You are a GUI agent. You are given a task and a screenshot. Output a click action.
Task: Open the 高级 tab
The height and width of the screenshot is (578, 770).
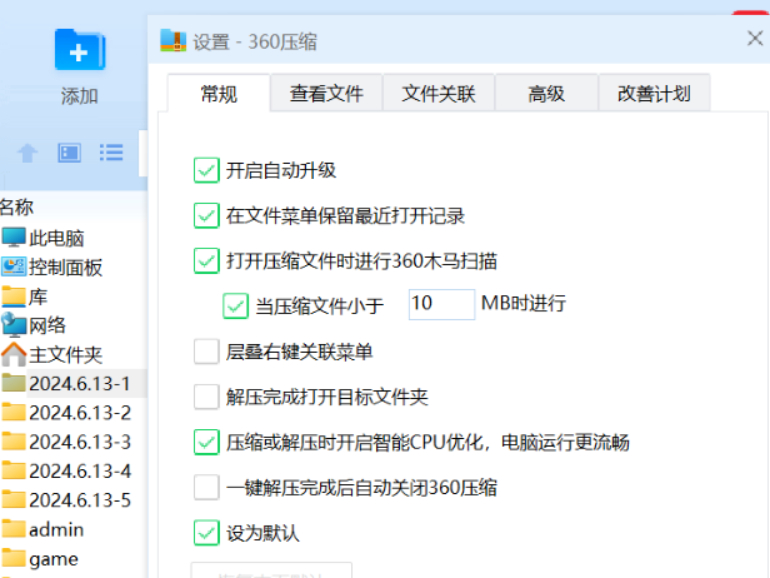[546, 93]
